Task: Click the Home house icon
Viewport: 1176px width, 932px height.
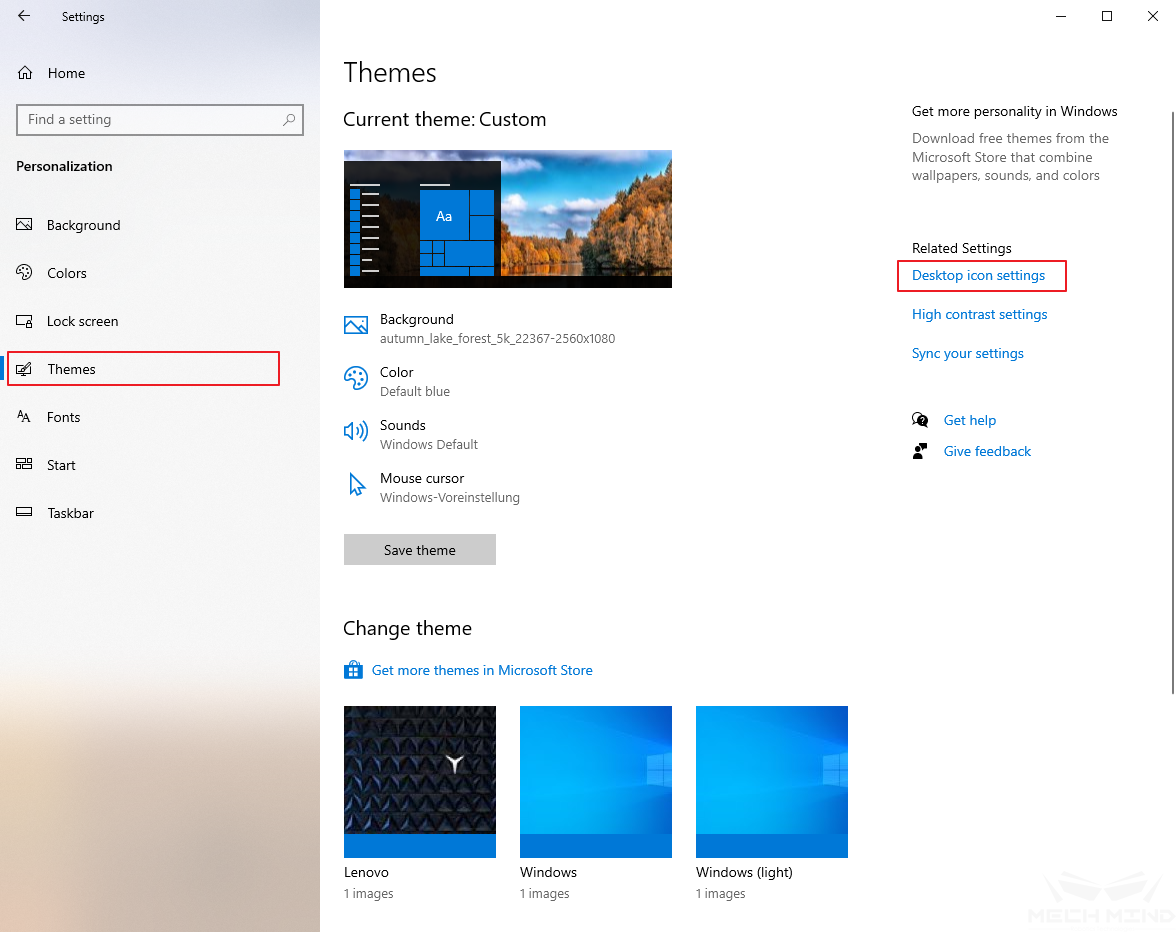Action: coord(25,73)
